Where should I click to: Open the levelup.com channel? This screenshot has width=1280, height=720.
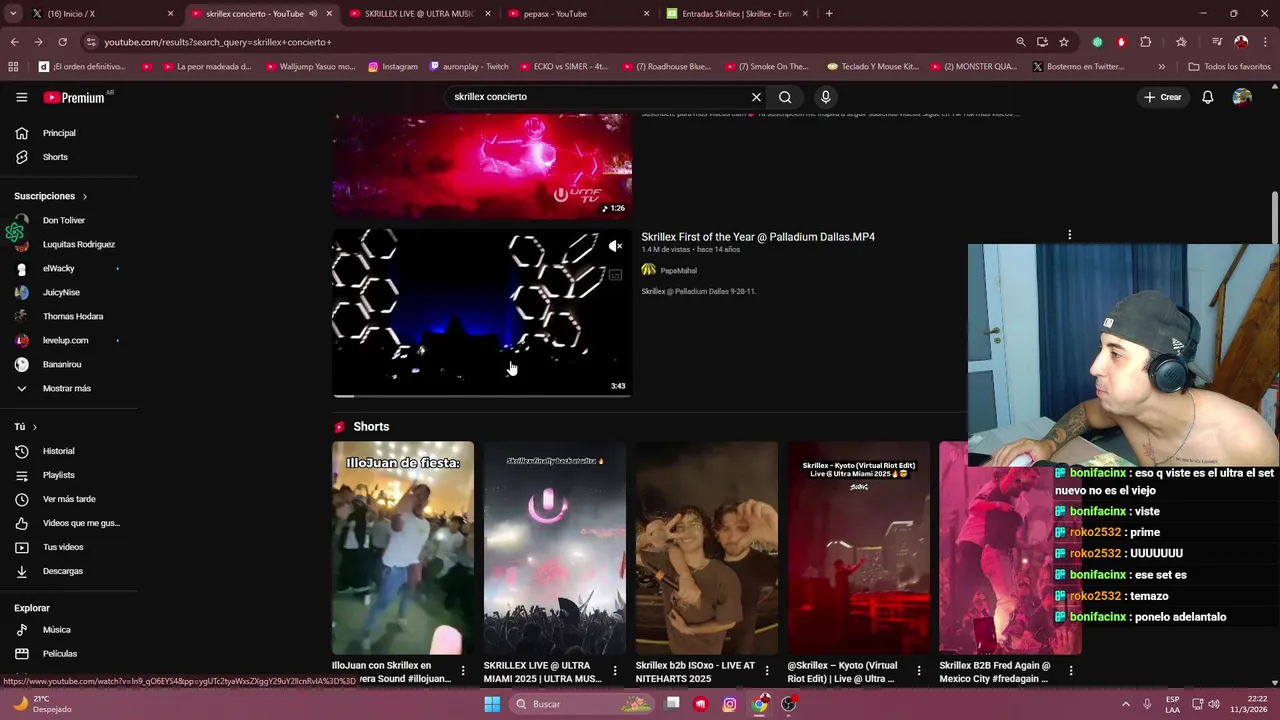click(x=65, y=340)
